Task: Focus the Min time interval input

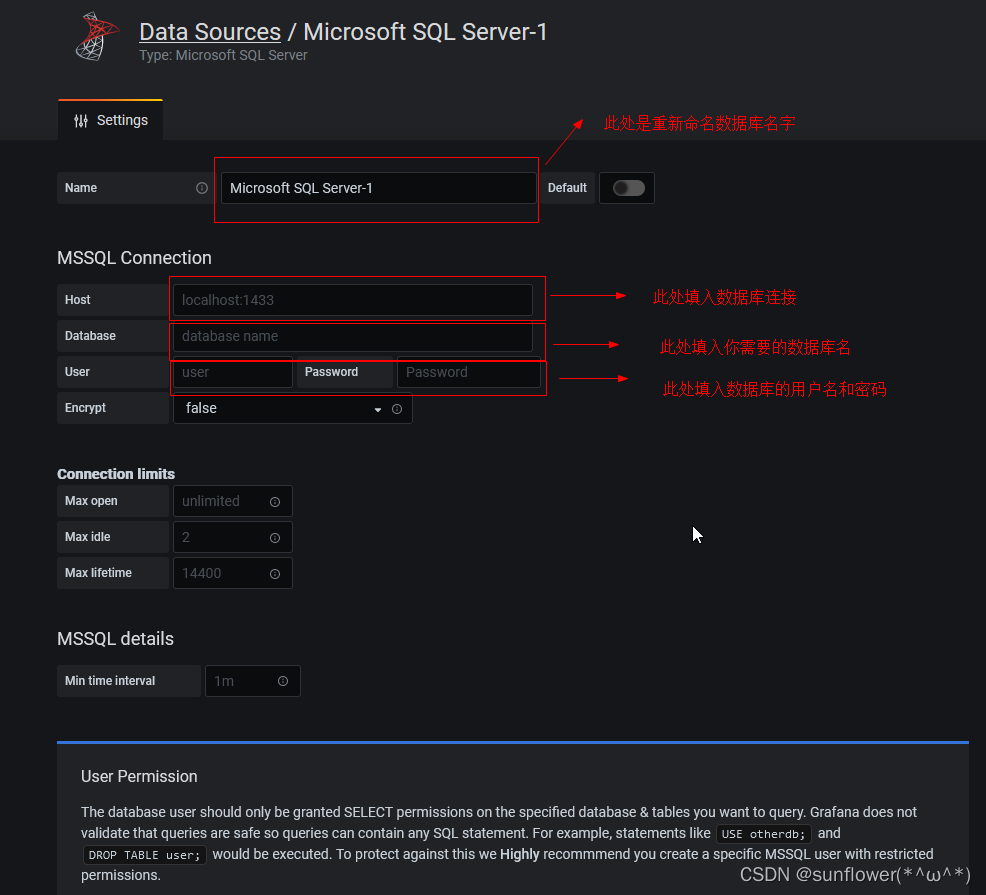Action: coord(253,681)
